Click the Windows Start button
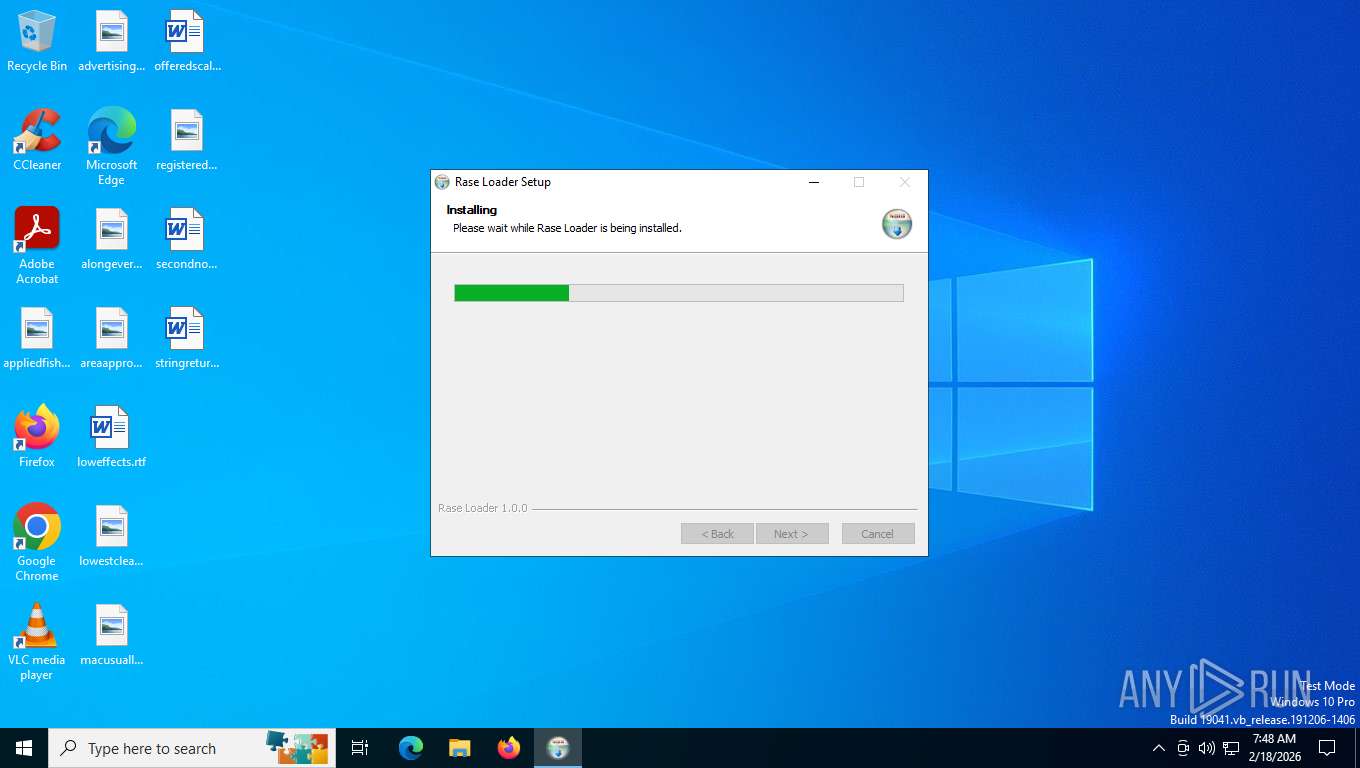The height and width of the screenshot is (768, 1360). pyautogui.click(x=24, y=748)
